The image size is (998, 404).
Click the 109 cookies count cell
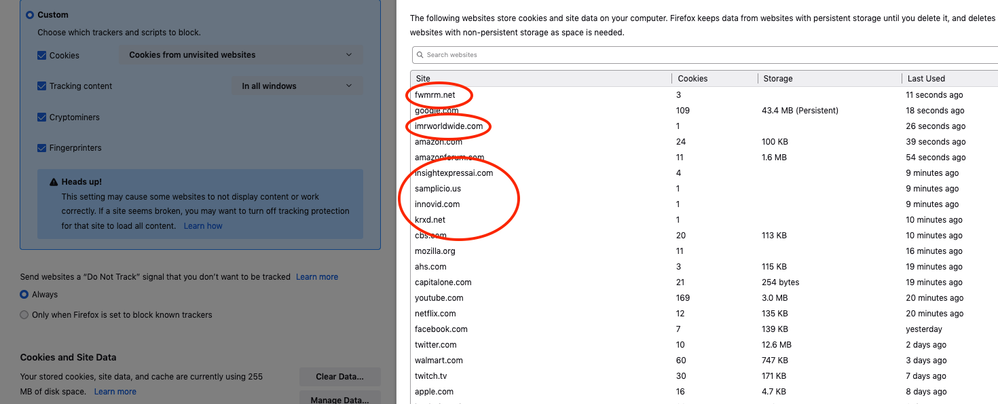coord(683,111)
